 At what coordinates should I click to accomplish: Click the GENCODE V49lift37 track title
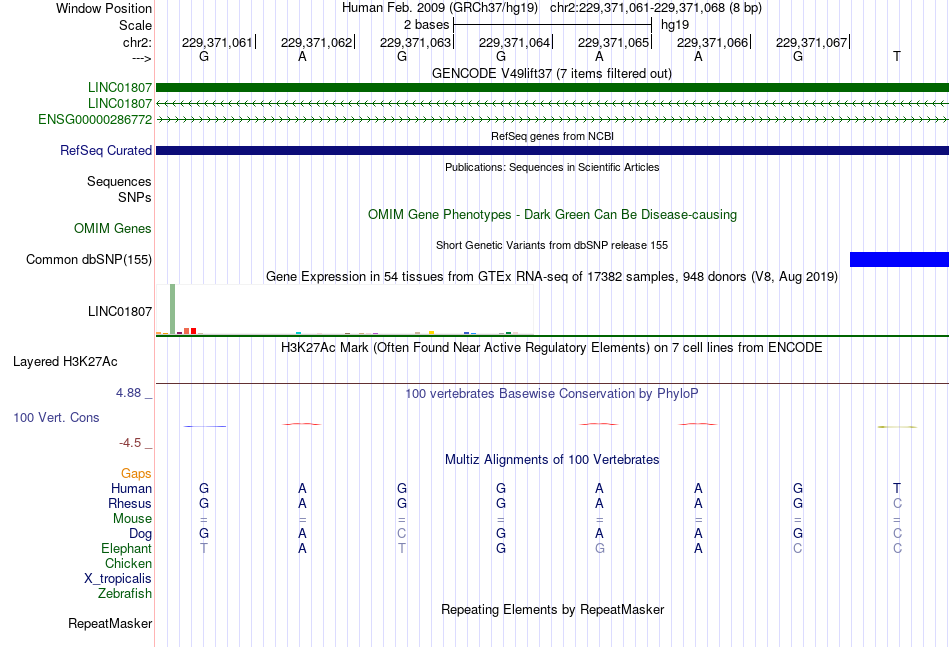click(x=552, y=73)
